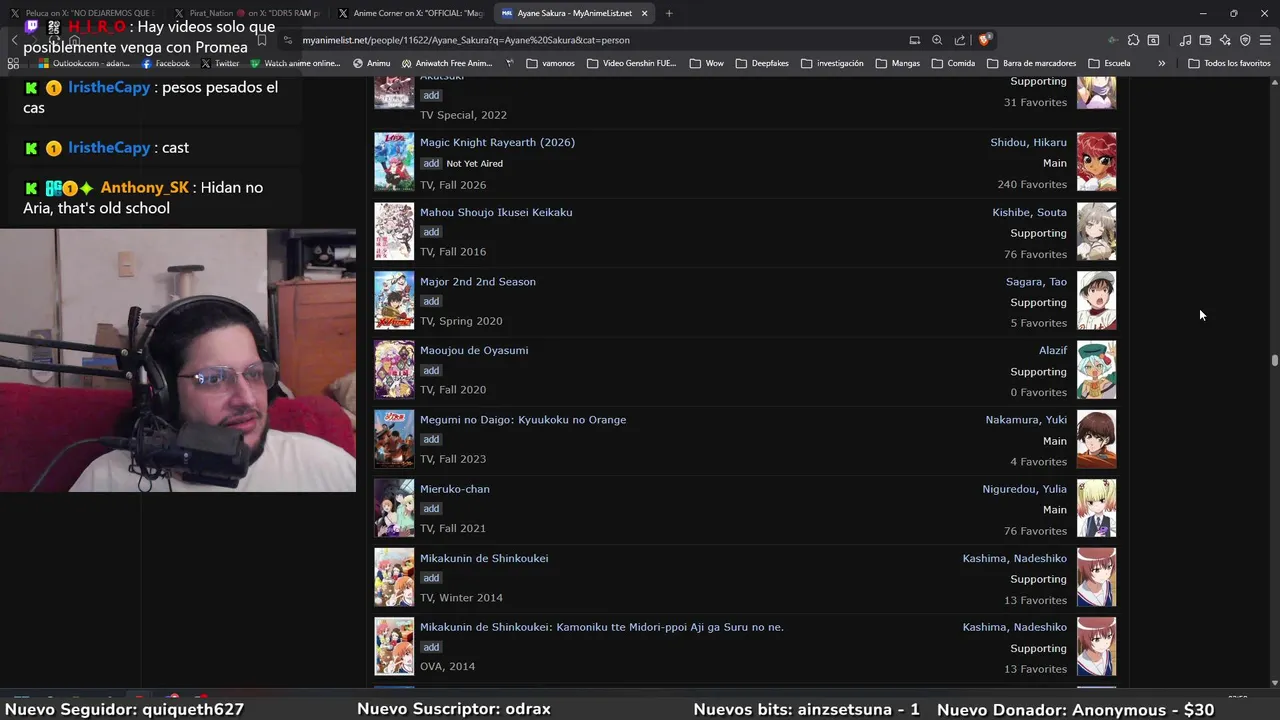The height and width of the screenshot is (720, 1280).
Task: Open the Video Genshin FUE bookmarks folder
Action: click(x=631, y=63)
